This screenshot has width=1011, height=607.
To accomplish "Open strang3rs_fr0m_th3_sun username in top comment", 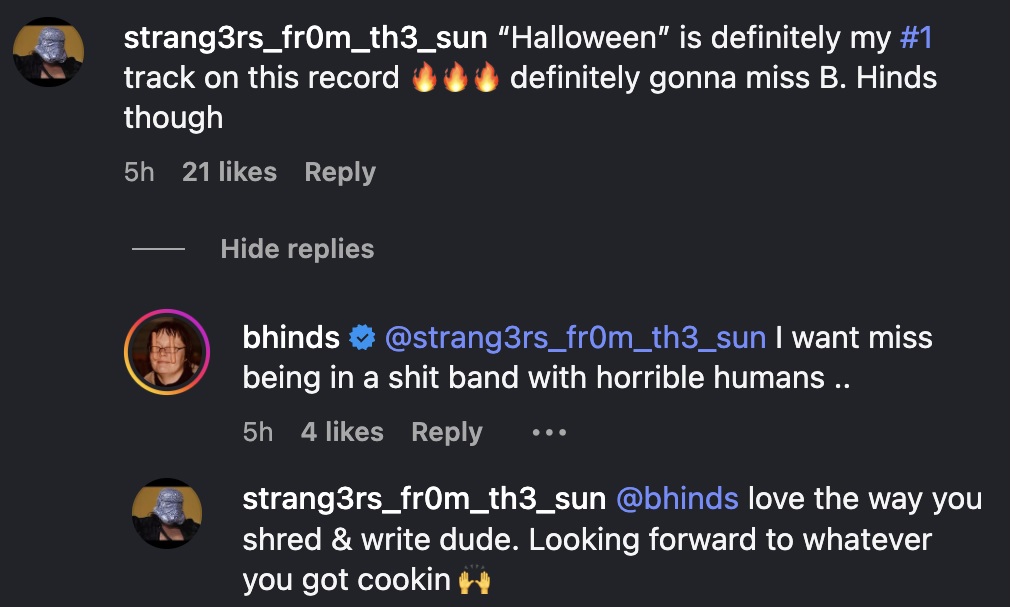I will coord(305,38).
